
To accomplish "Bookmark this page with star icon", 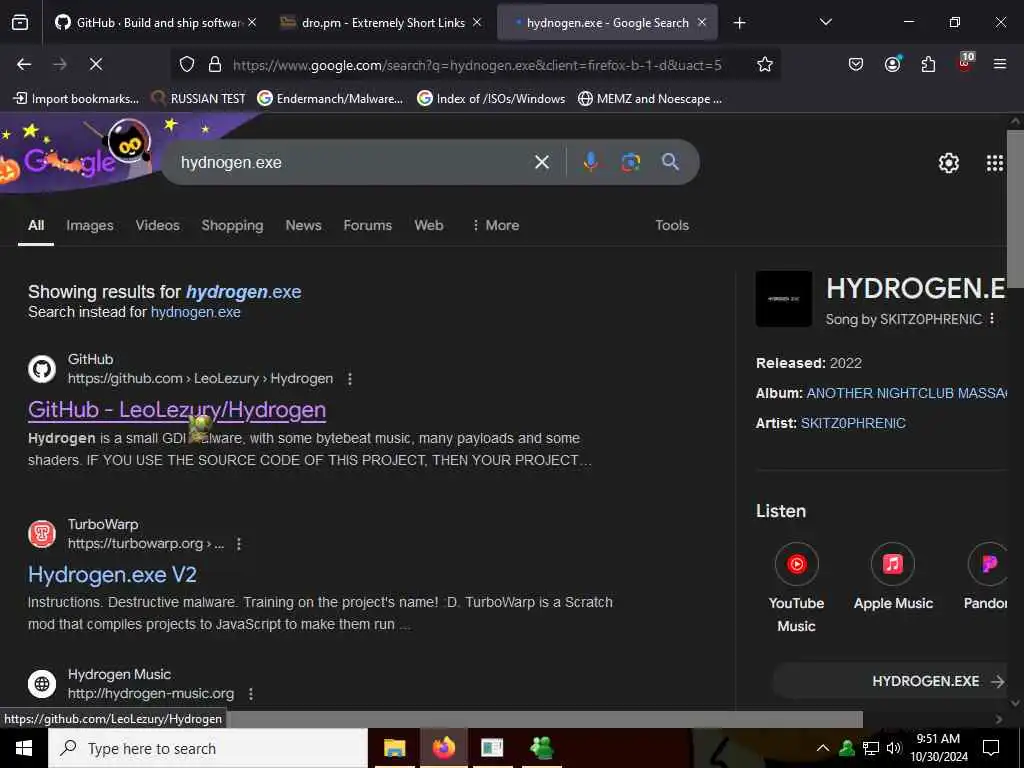I will (765, 64).
